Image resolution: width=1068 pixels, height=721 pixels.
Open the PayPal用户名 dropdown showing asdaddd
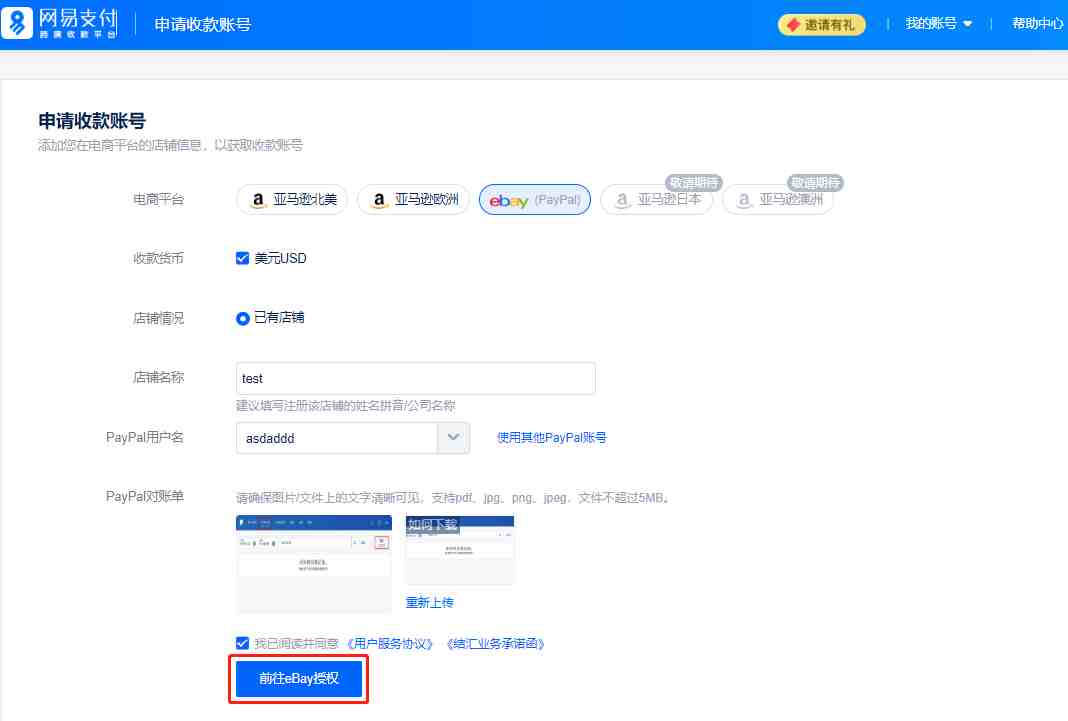point(353,438)
